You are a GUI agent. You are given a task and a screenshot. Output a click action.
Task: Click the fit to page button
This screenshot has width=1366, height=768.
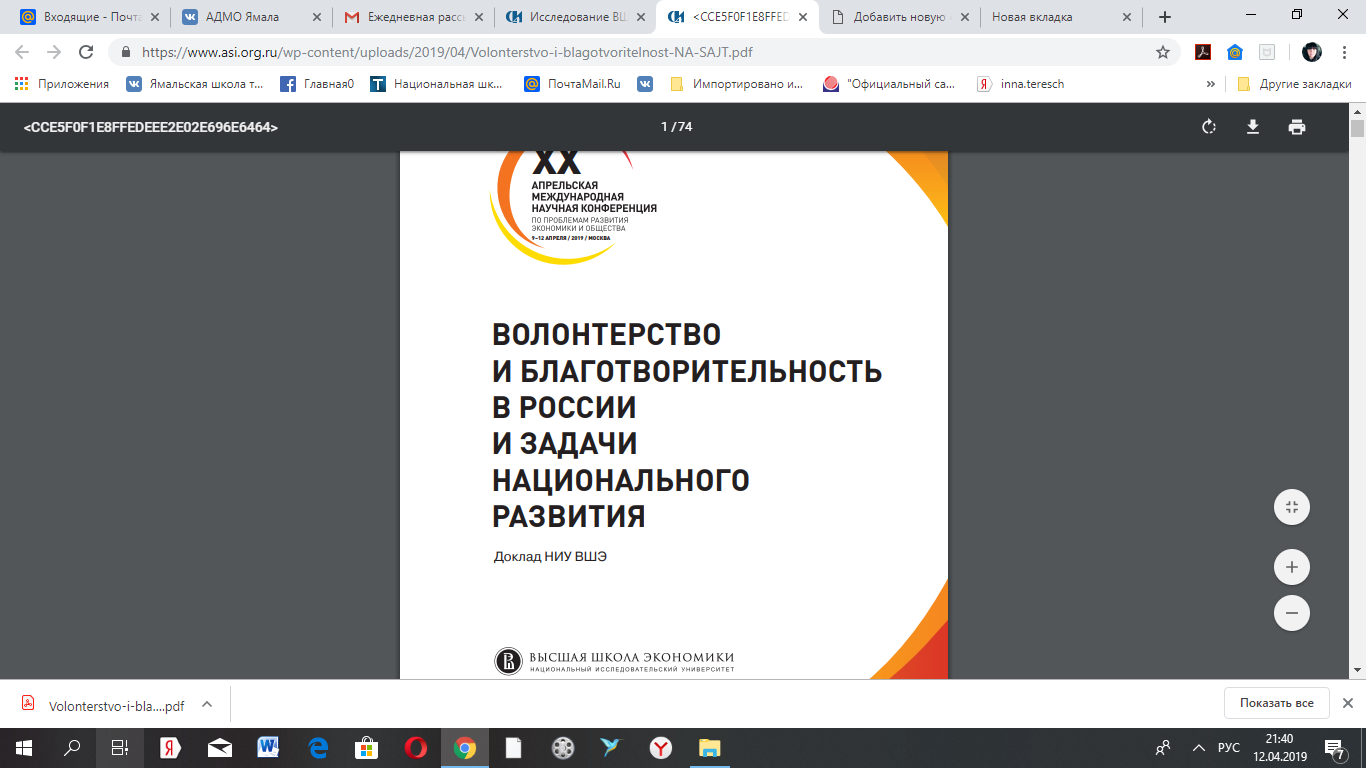[x=1291, y=507]
